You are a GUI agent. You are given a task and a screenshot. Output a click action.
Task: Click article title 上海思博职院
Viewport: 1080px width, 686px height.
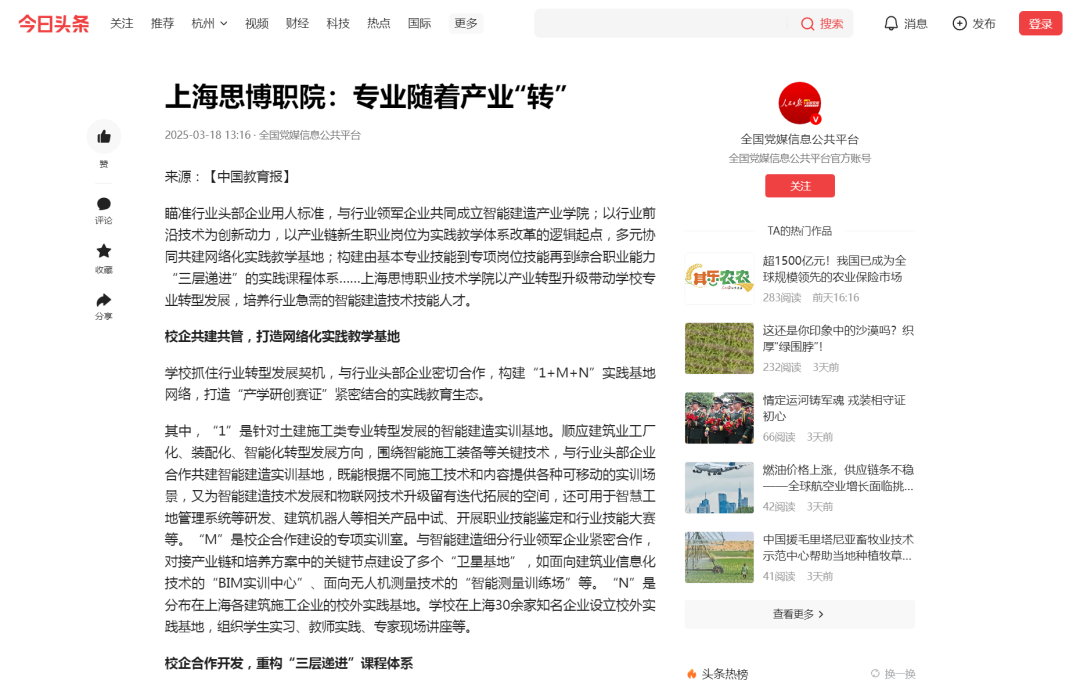click(x=366, y=96)
